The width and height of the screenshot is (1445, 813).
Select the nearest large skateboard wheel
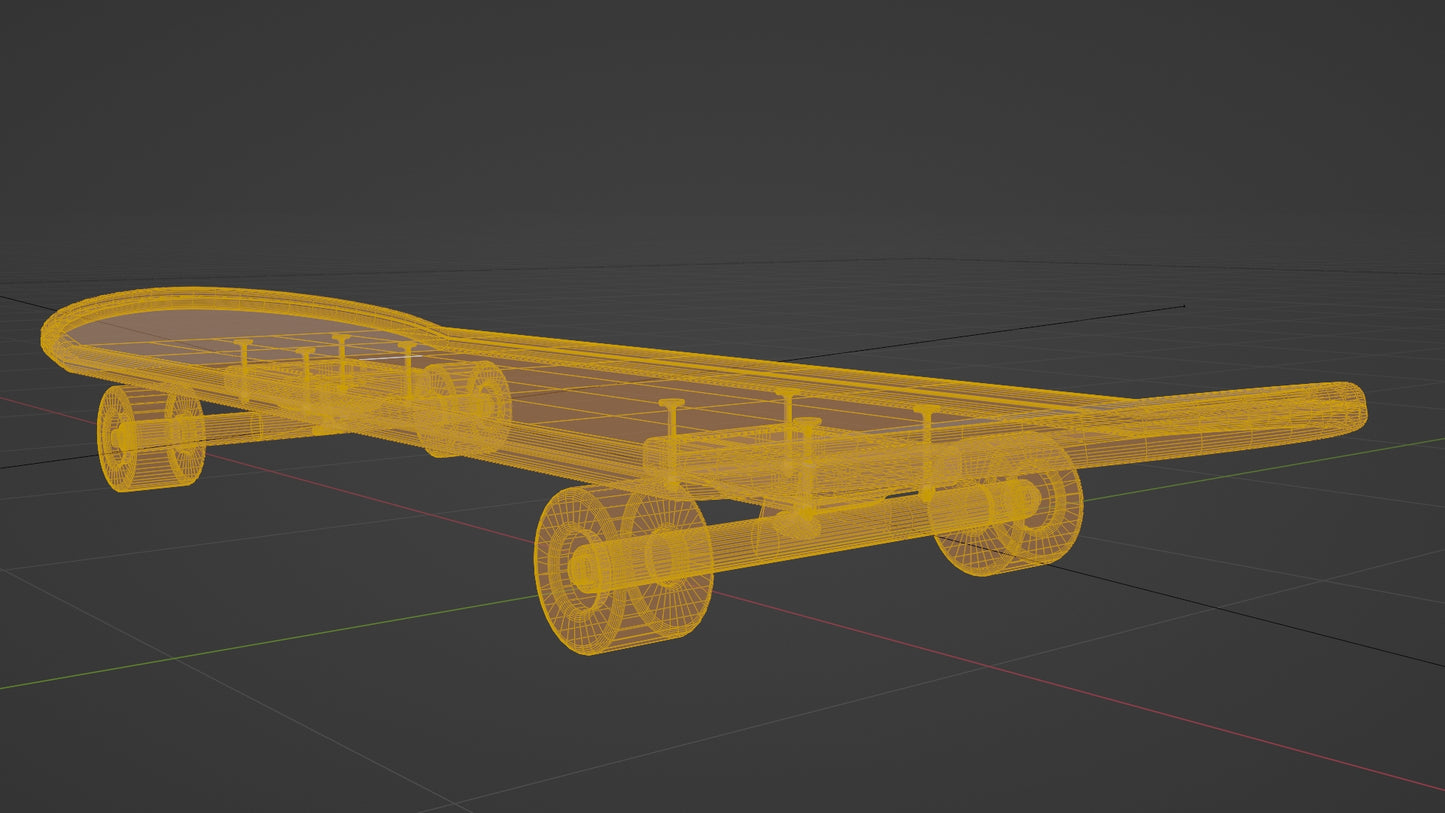click(x=622, y=570)
